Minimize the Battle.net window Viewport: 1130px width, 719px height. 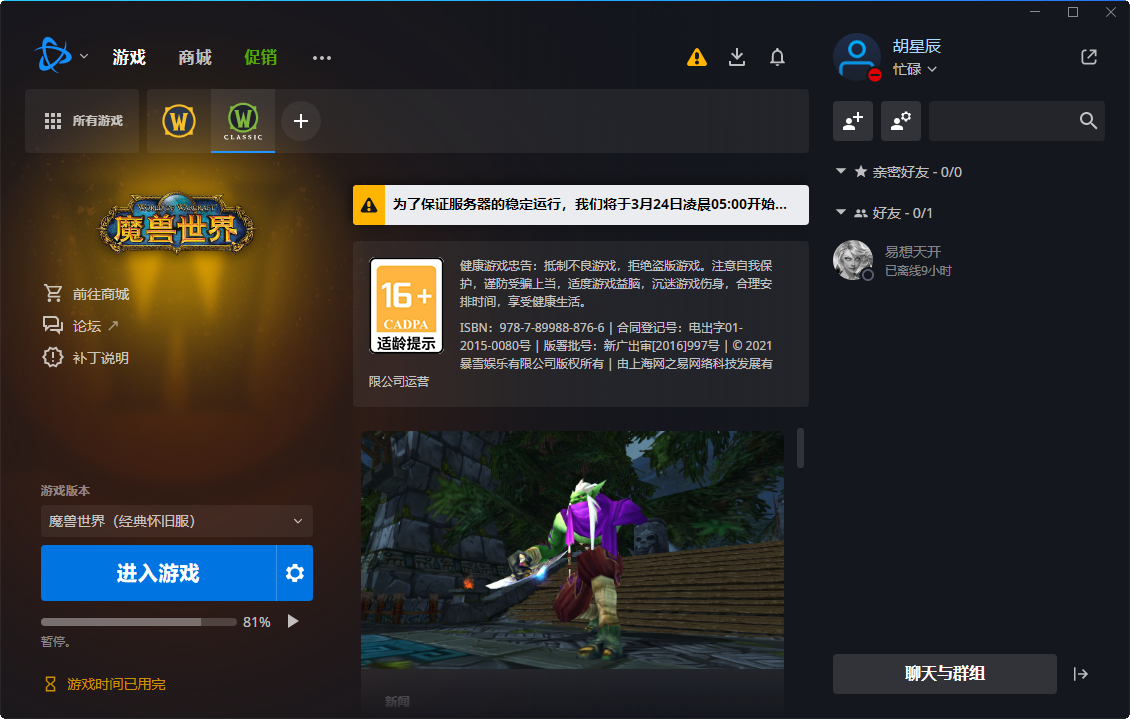(x=1035, y=12)
